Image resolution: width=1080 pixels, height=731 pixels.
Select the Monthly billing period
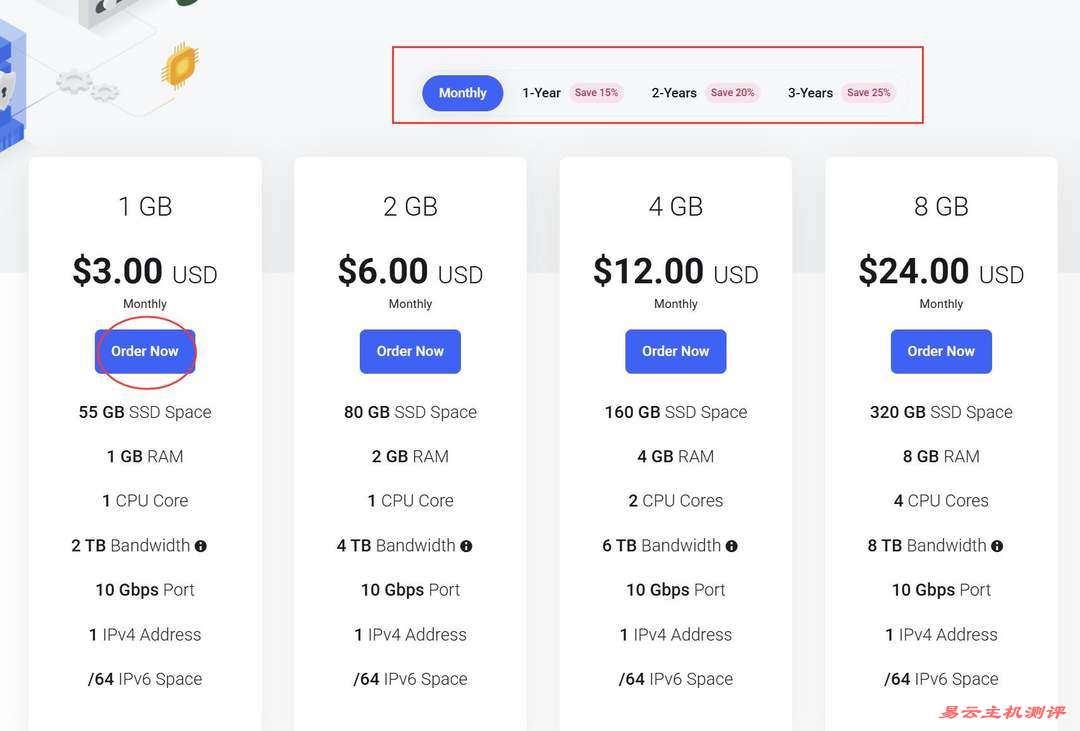pos(462,93)
